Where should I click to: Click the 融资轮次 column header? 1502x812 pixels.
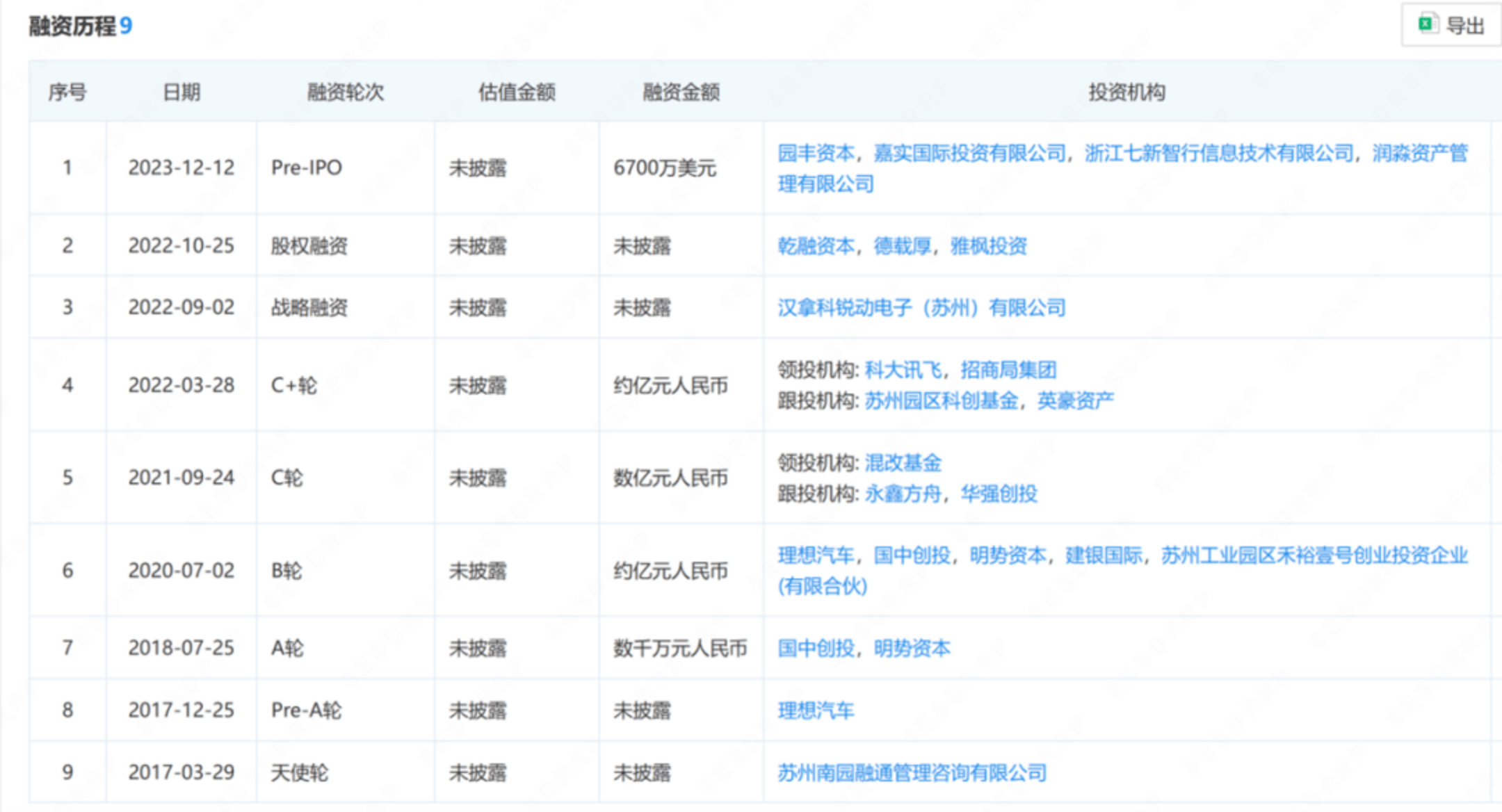[346, 92]
